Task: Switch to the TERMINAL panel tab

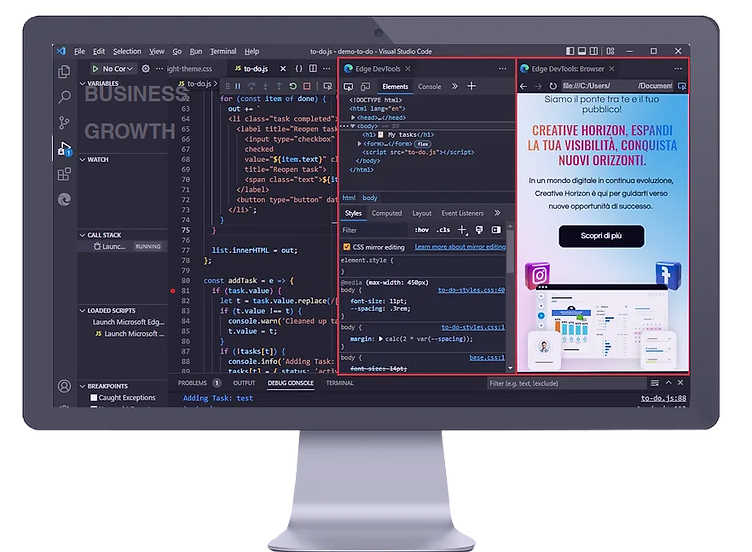Action: (340, 383)
